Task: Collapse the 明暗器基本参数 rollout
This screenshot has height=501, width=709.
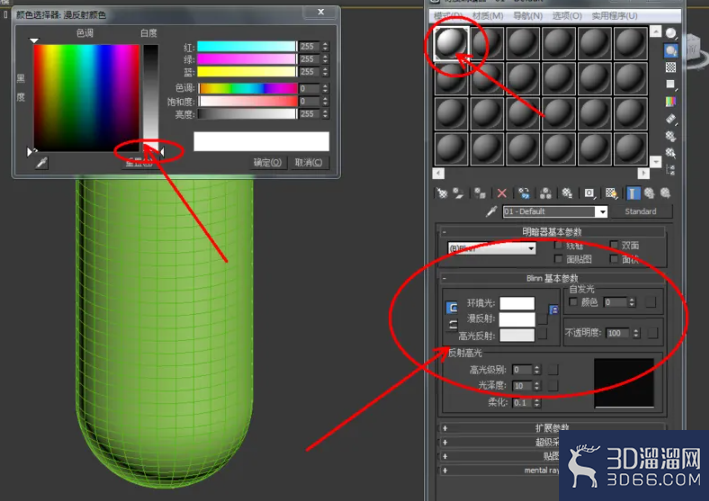Action: point(552,232)
